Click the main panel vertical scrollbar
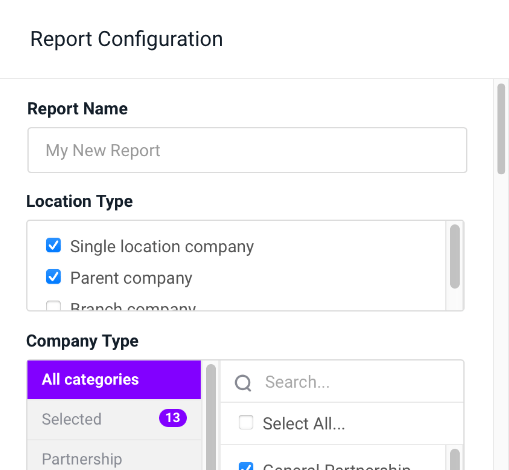 [x=501, y=129]
